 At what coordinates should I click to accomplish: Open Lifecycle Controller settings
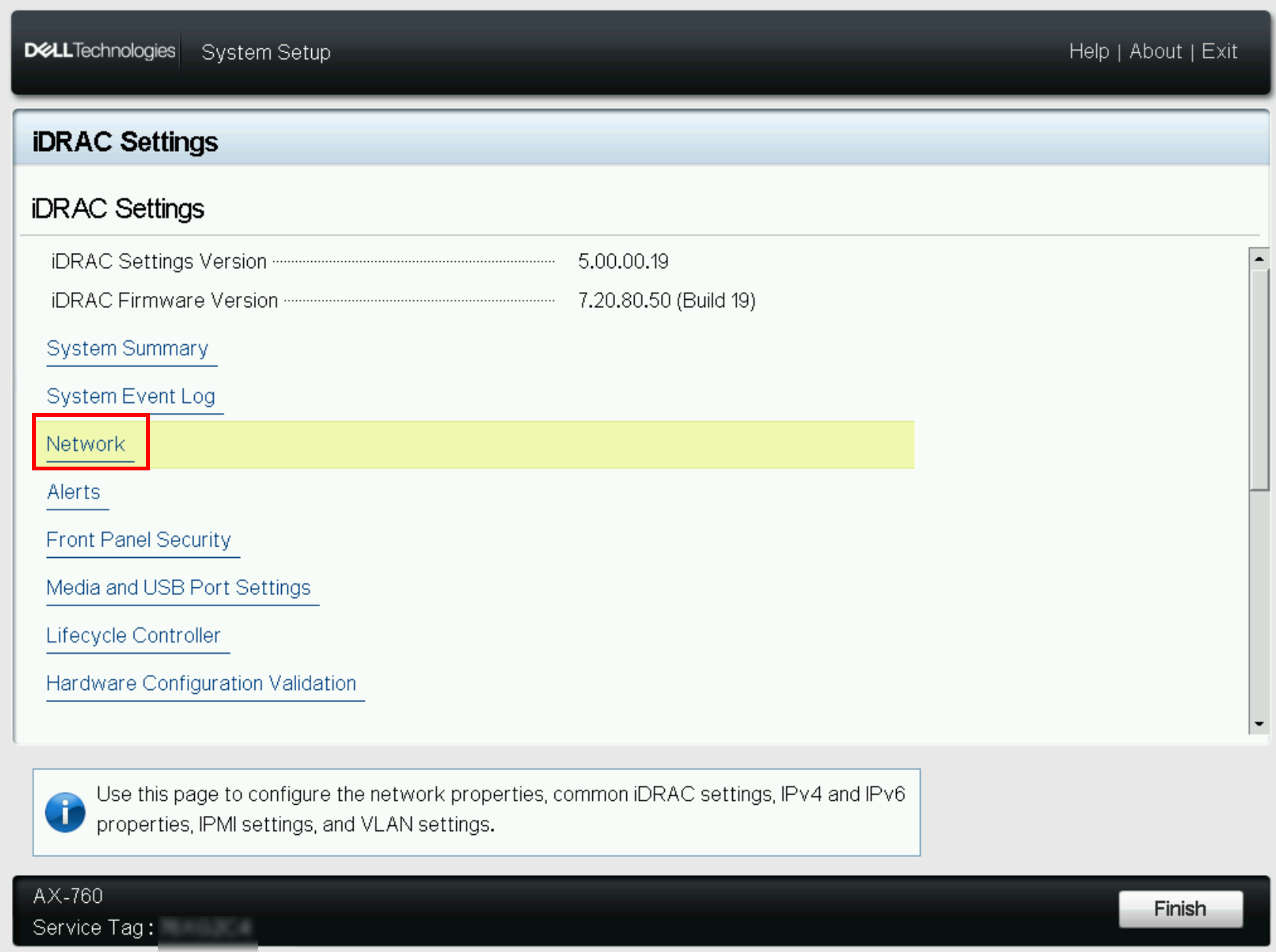click(133, 635)
